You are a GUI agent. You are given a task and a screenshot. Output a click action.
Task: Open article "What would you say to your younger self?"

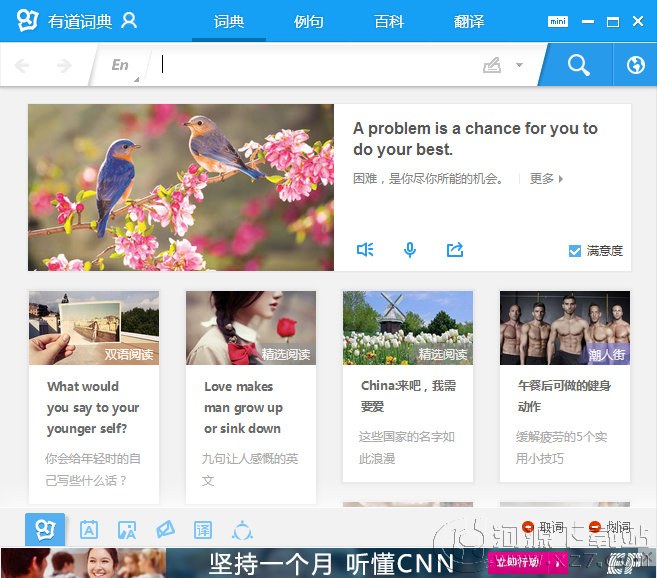pyautogui.click(x=93, y=407)
